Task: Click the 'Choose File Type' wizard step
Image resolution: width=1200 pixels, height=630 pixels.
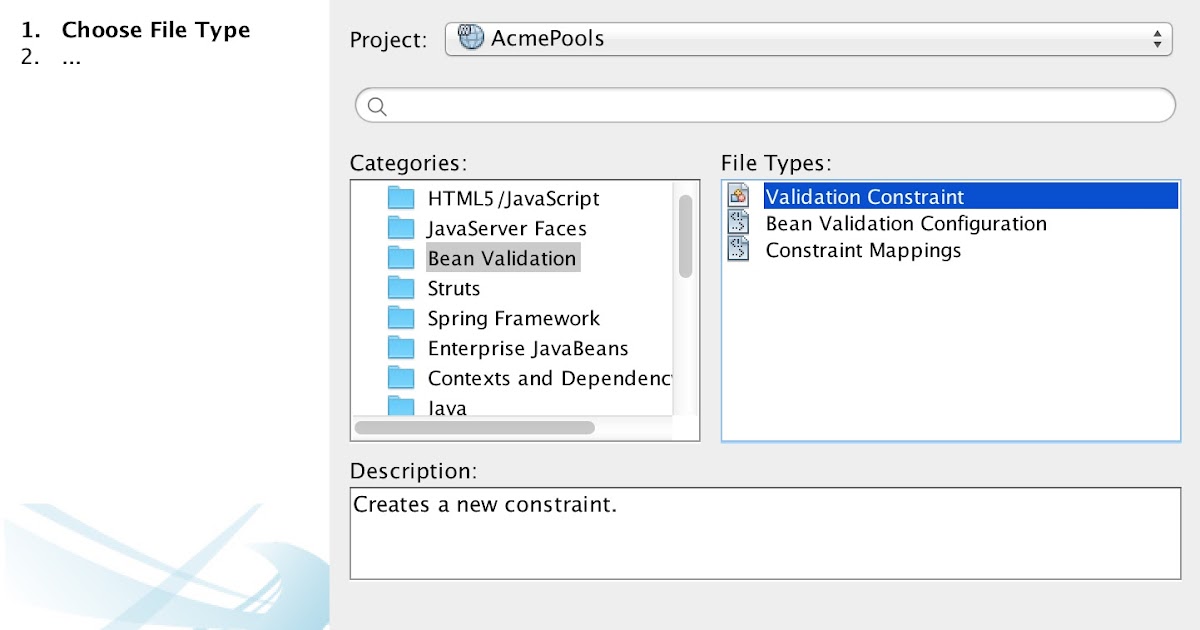Action: 156,30
